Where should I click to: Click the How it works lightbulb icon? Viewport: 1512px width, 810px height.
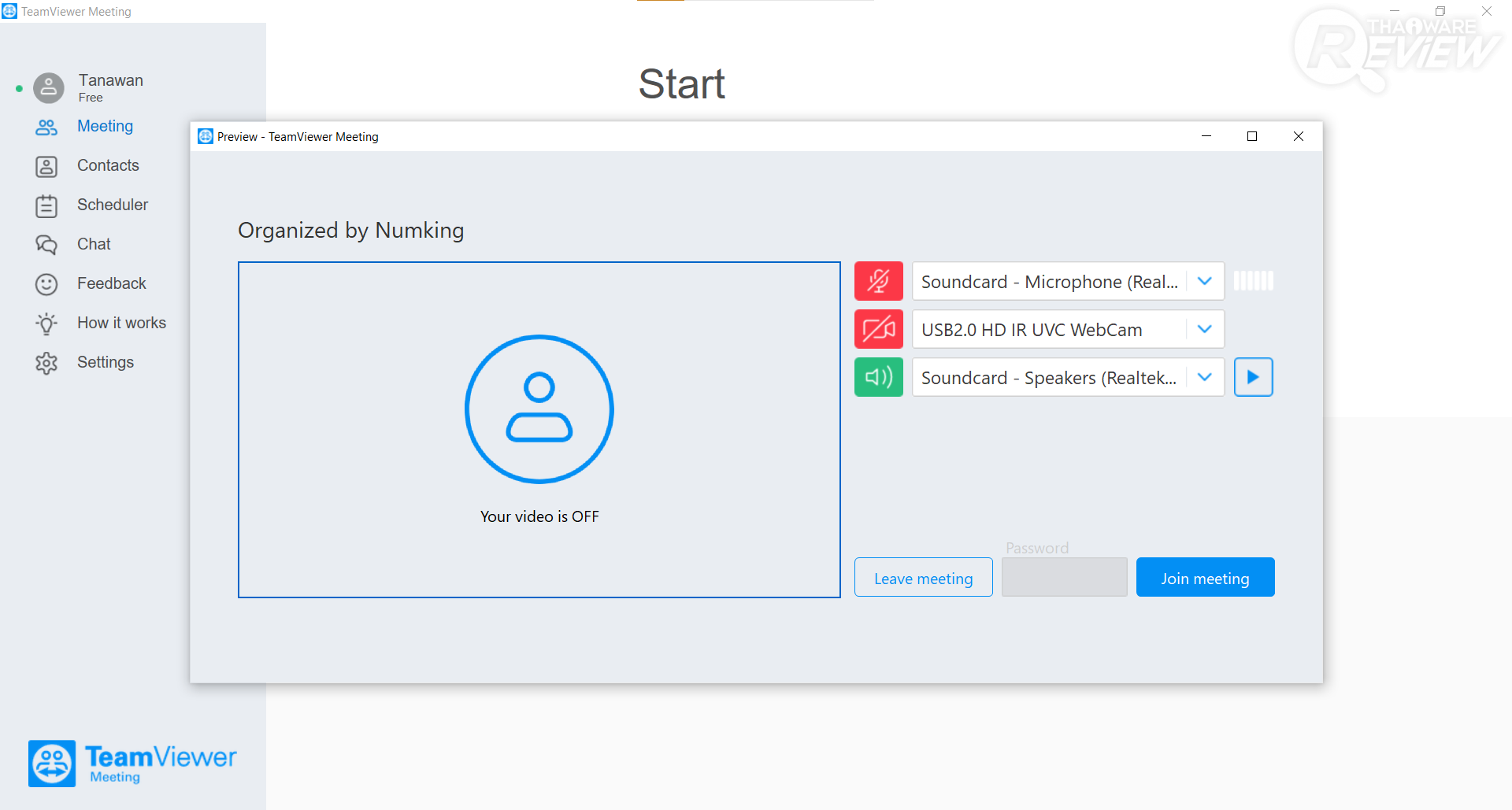46,324
